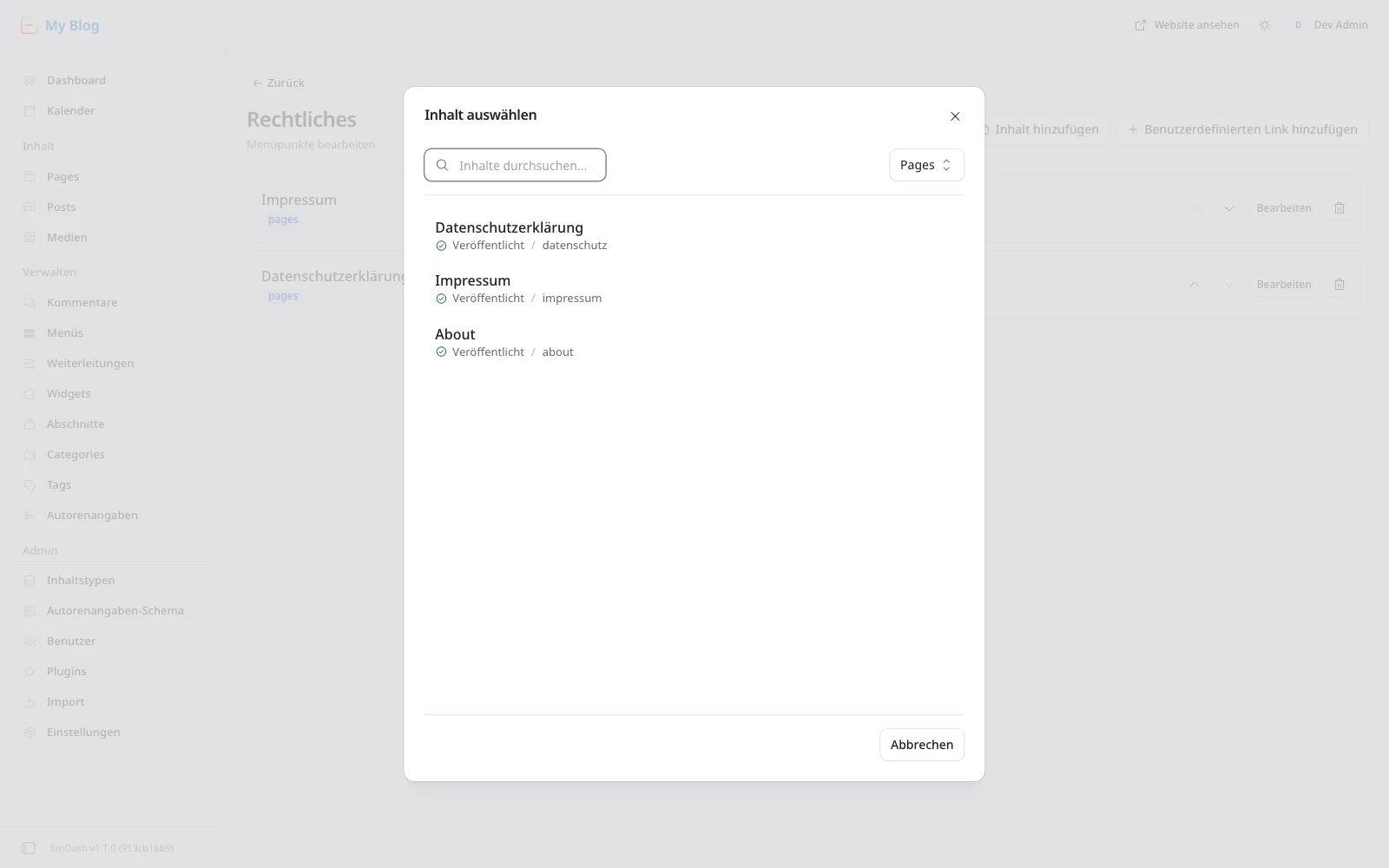The width and height of the screenshot is (1389, 868).
Task: Click the Benutzer sidebar icon
Action: coord(30,641)
